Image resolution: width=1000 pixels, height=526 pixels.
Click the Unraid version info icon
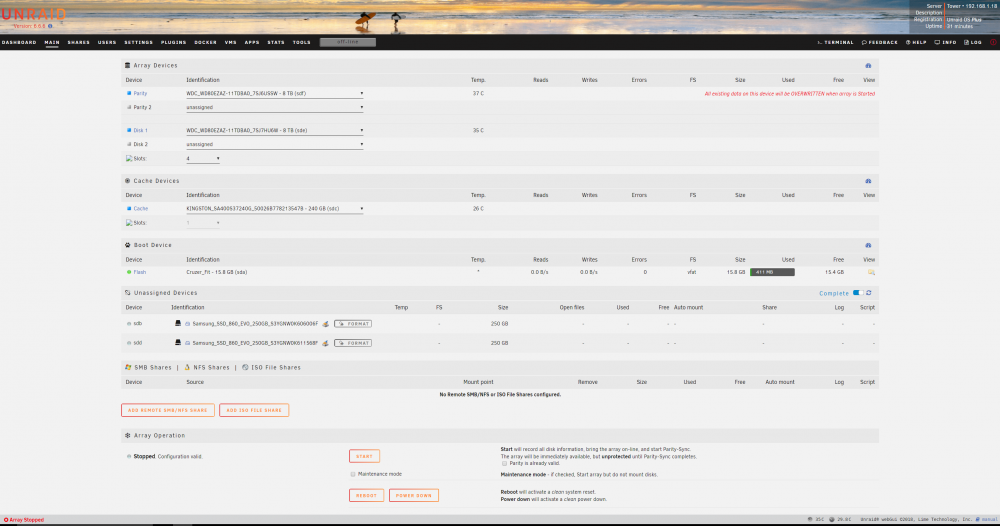(x=50, y=26)
